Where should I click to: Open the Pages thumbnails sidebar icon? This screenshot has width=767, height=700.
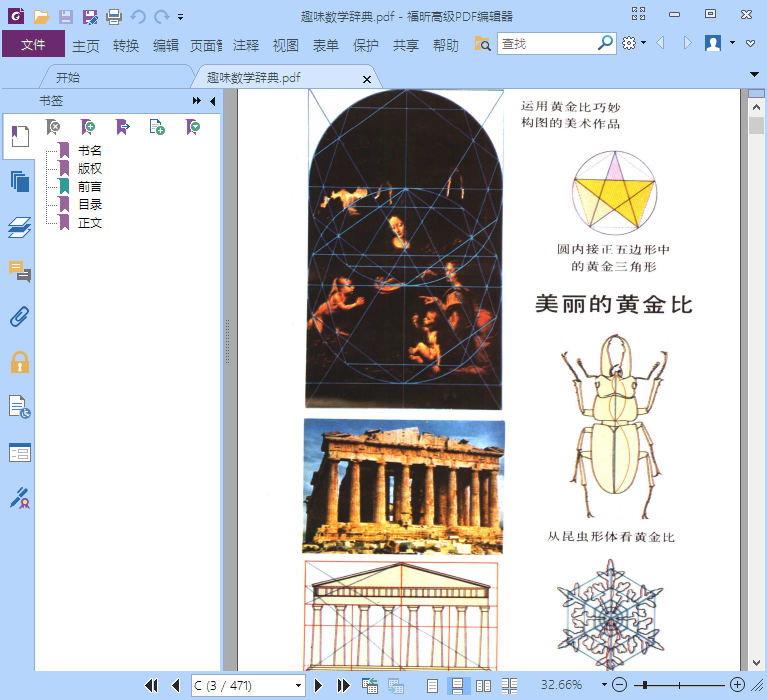pos(20,181)
